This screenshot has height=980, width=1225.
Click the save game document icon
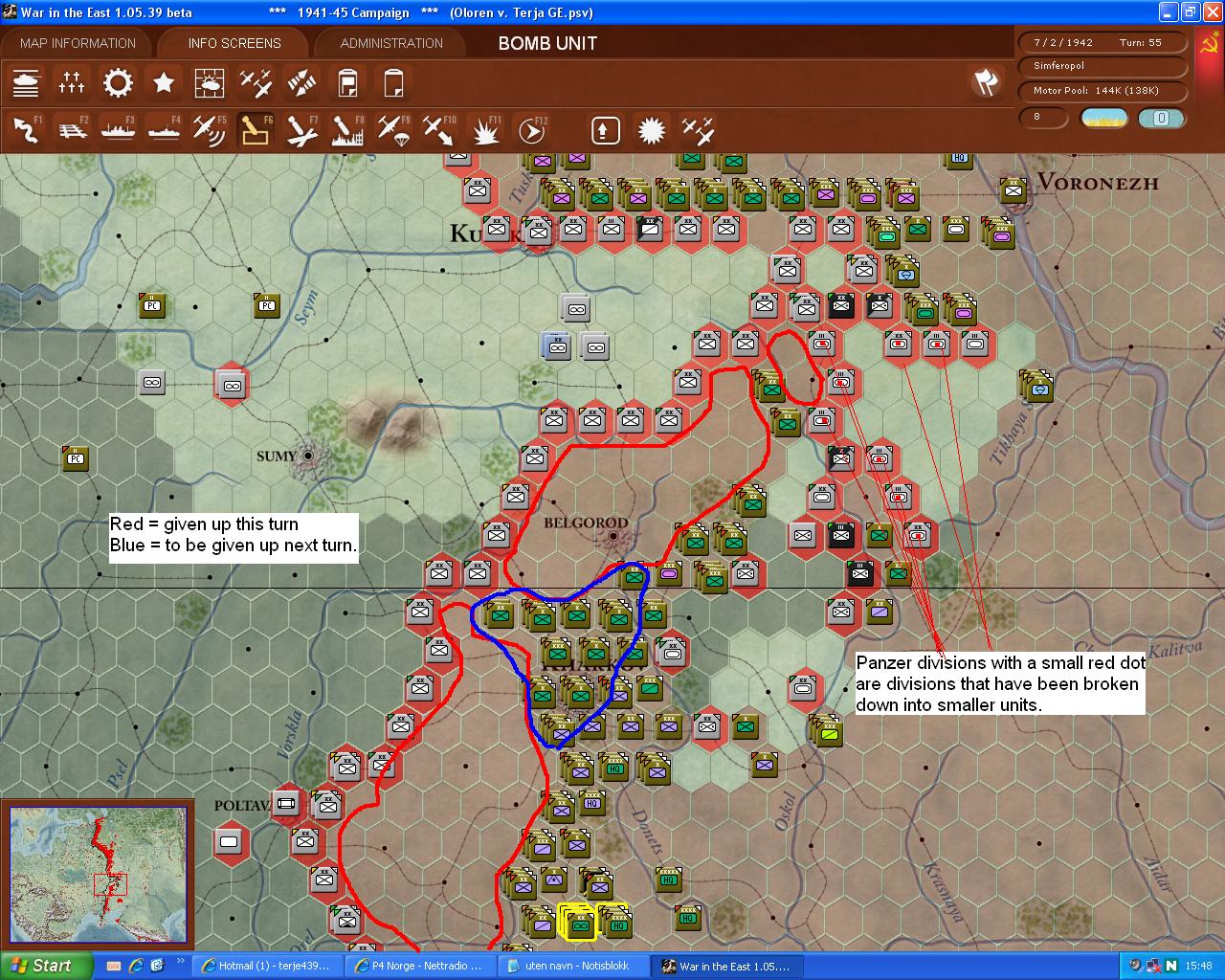coord(347,83)
